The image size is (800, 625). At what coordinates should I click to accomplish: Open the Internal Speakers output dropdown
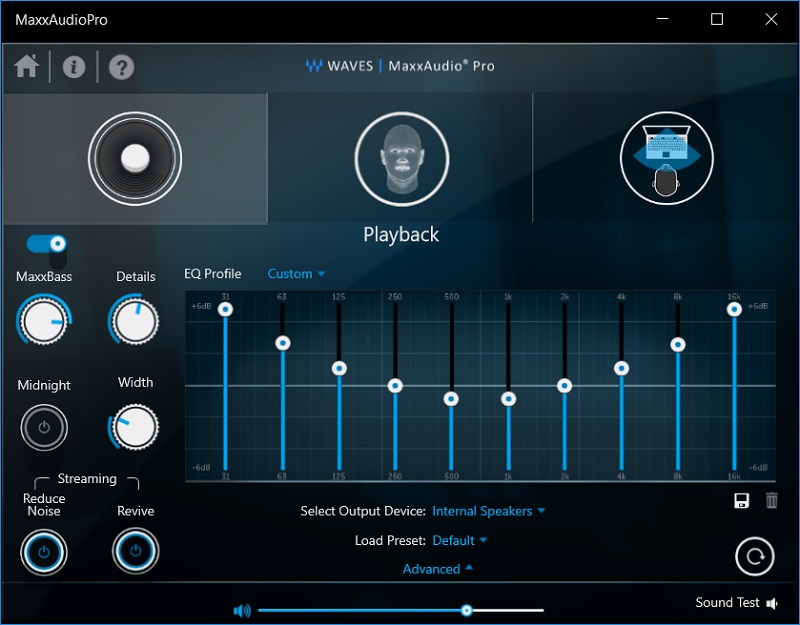(x=488, y=511)
